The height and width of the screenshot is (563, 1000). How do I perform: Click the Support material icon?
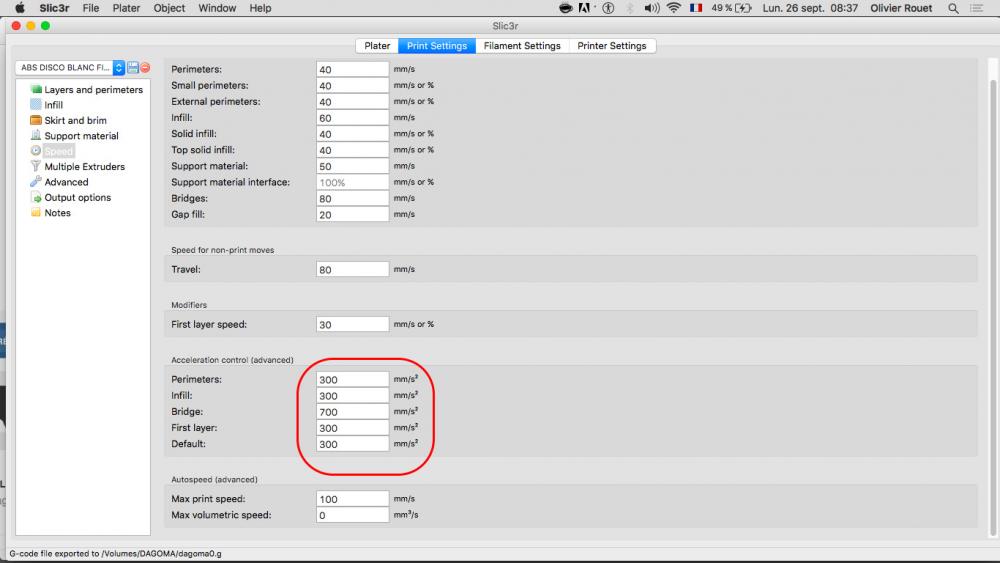(x=36, y=135)
